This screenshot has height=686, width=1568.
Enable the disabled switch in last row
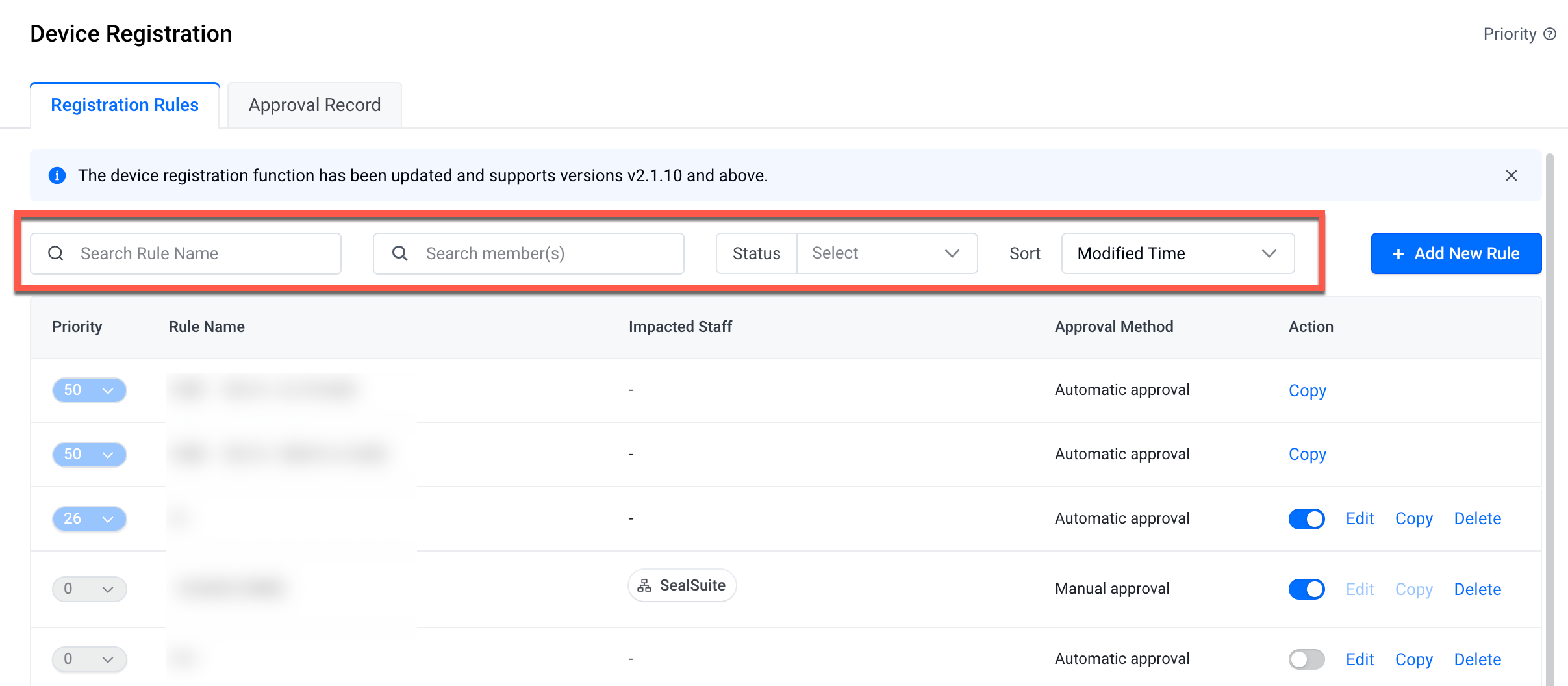pos(1307,659)
